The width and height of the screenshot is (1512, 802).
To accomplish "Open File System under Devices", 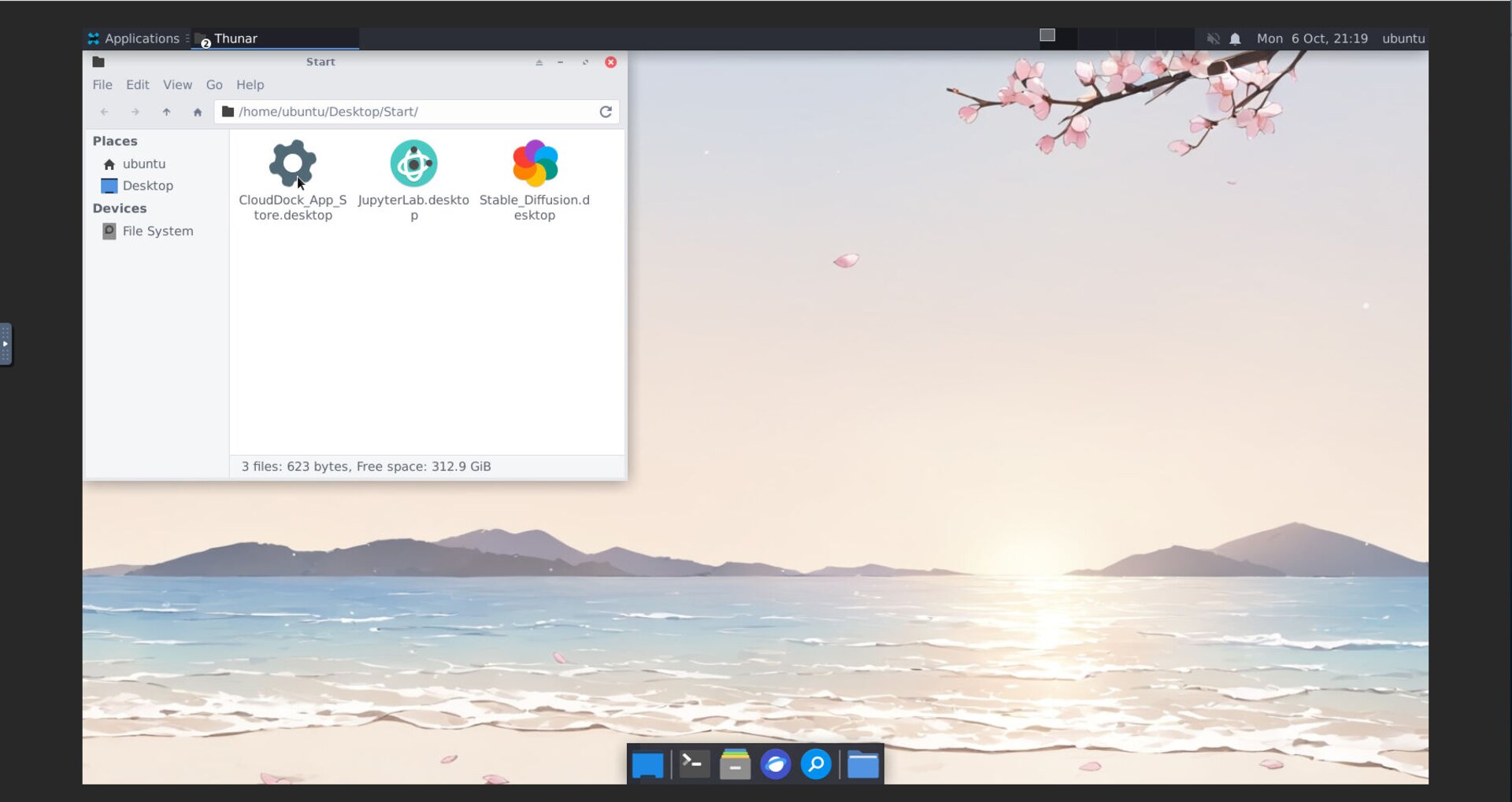I will pyautogui.click(x=157, y=231).
